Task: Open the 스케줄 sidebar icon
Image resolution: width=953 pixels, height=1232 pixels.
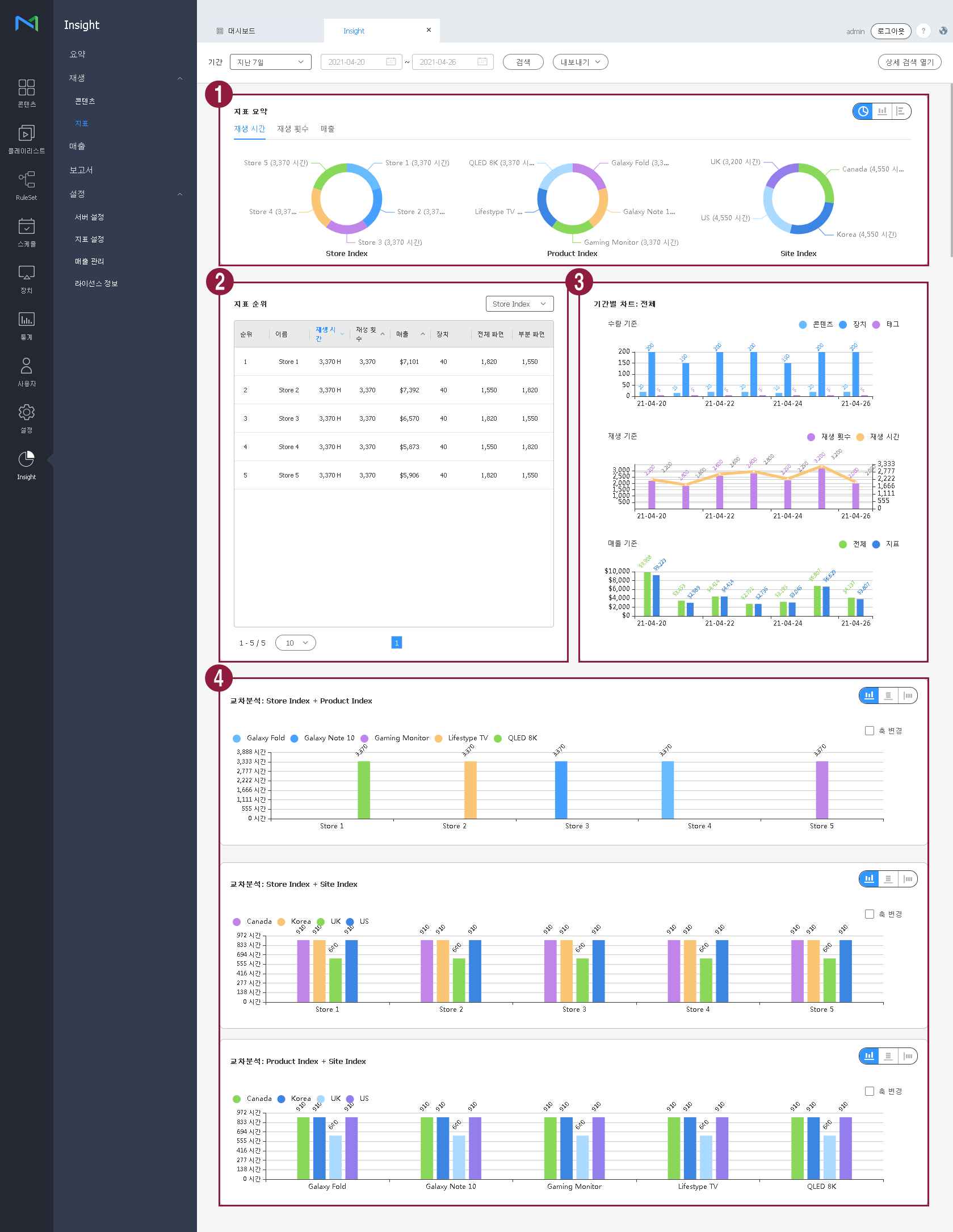Action: (x=26, y=233)
